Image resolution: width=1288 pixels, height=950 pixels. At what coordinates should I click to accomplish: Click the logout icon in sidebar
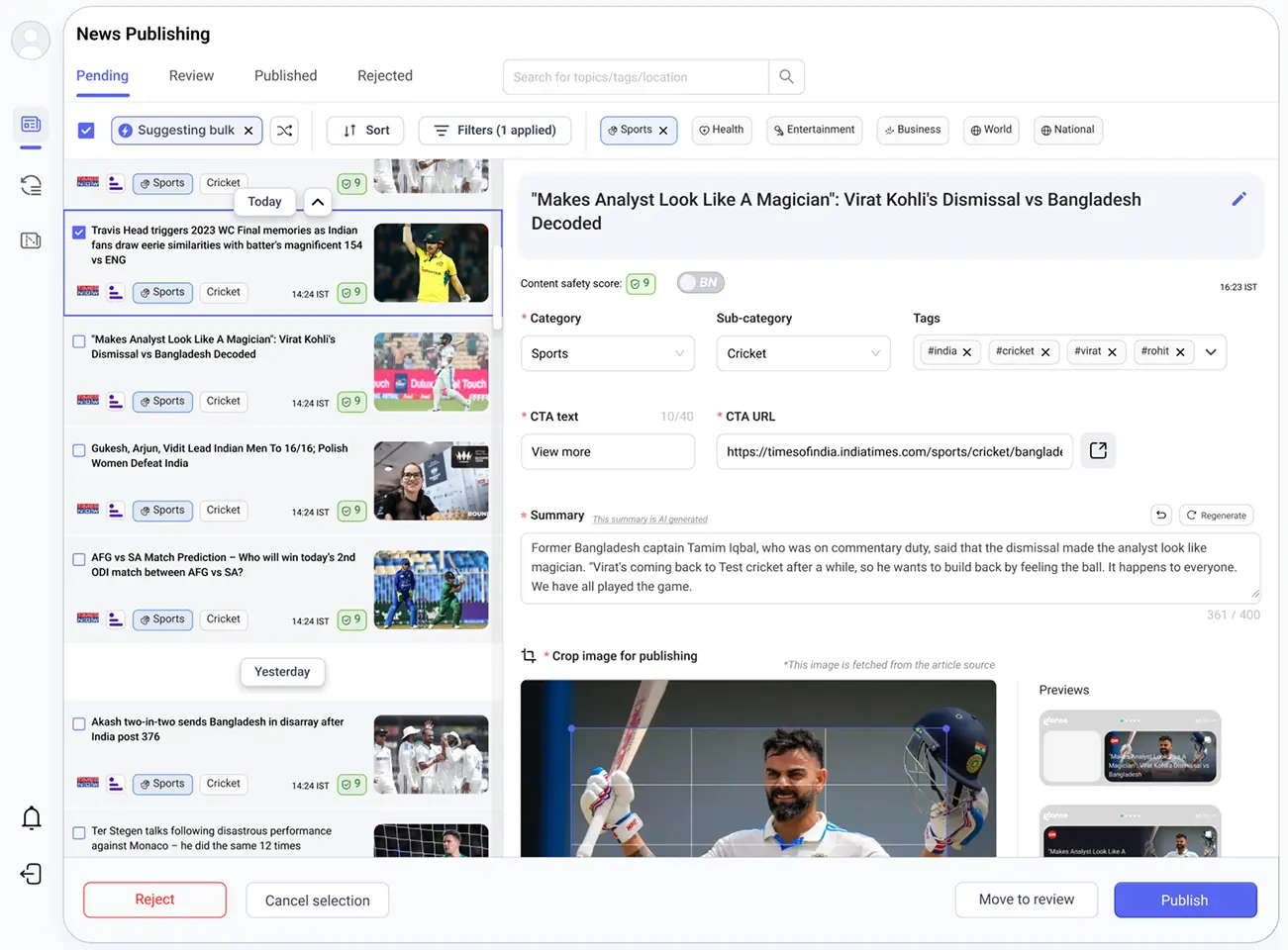(x=31, y=874)
